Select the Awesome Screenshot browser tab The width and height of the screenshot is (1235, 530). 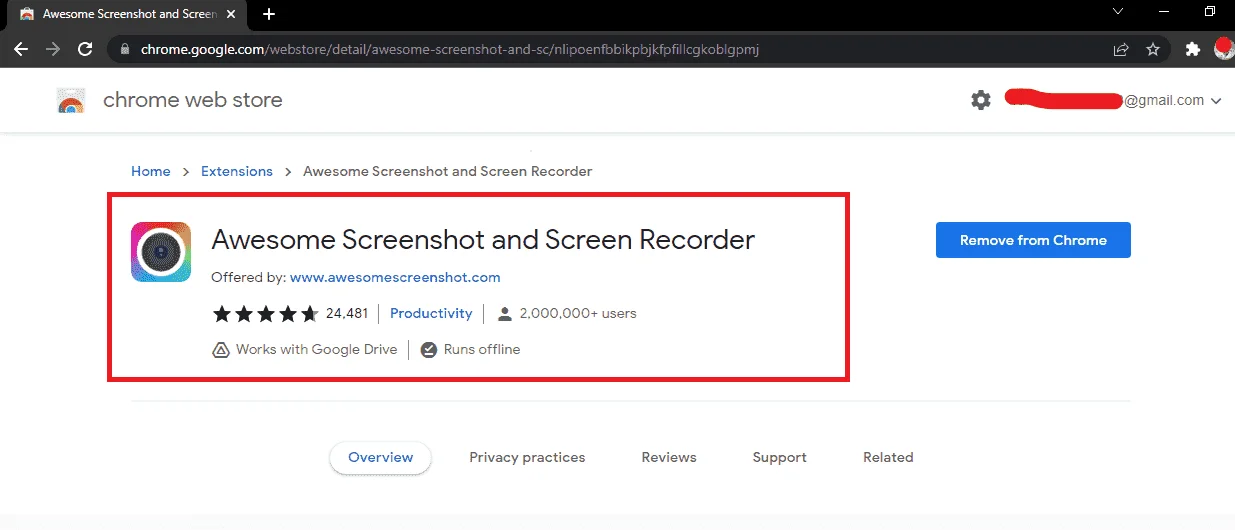pyautogui.click(x=127, y=14)
